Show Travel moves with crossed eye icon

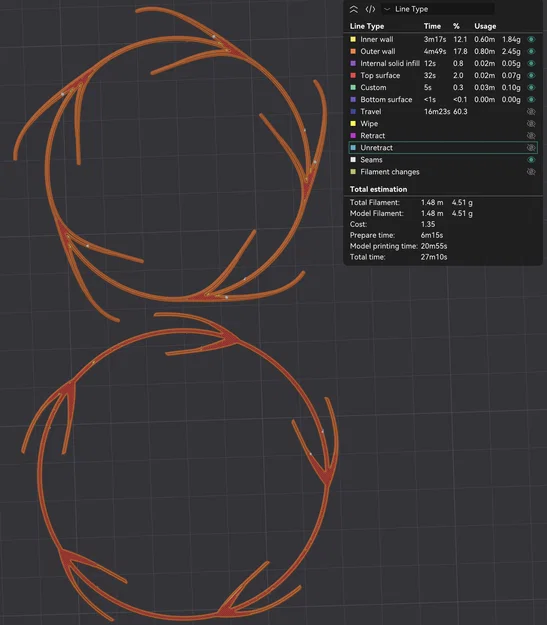click(x=531, y=112)
